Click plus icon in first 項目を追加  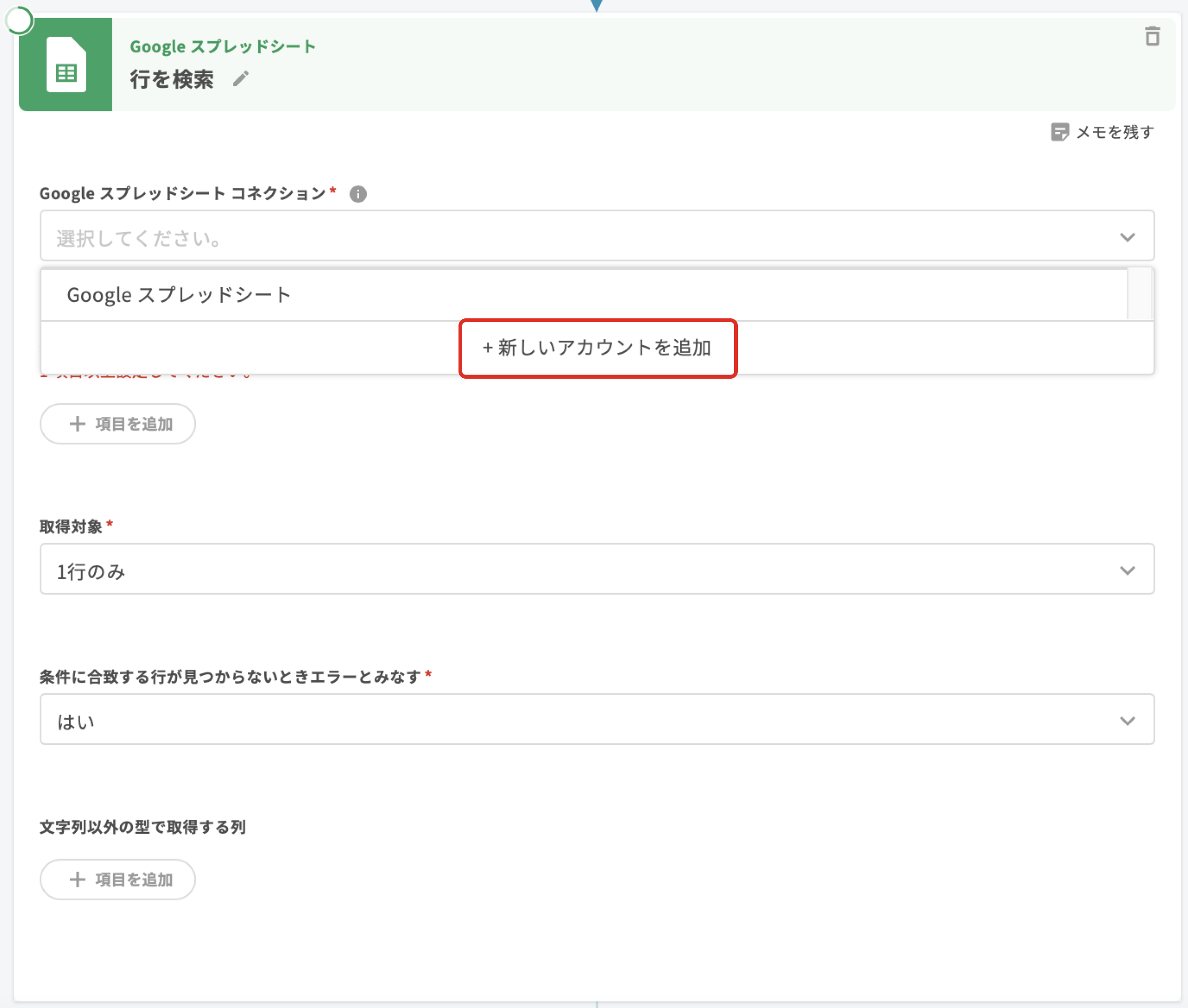[x=77, y=423]
